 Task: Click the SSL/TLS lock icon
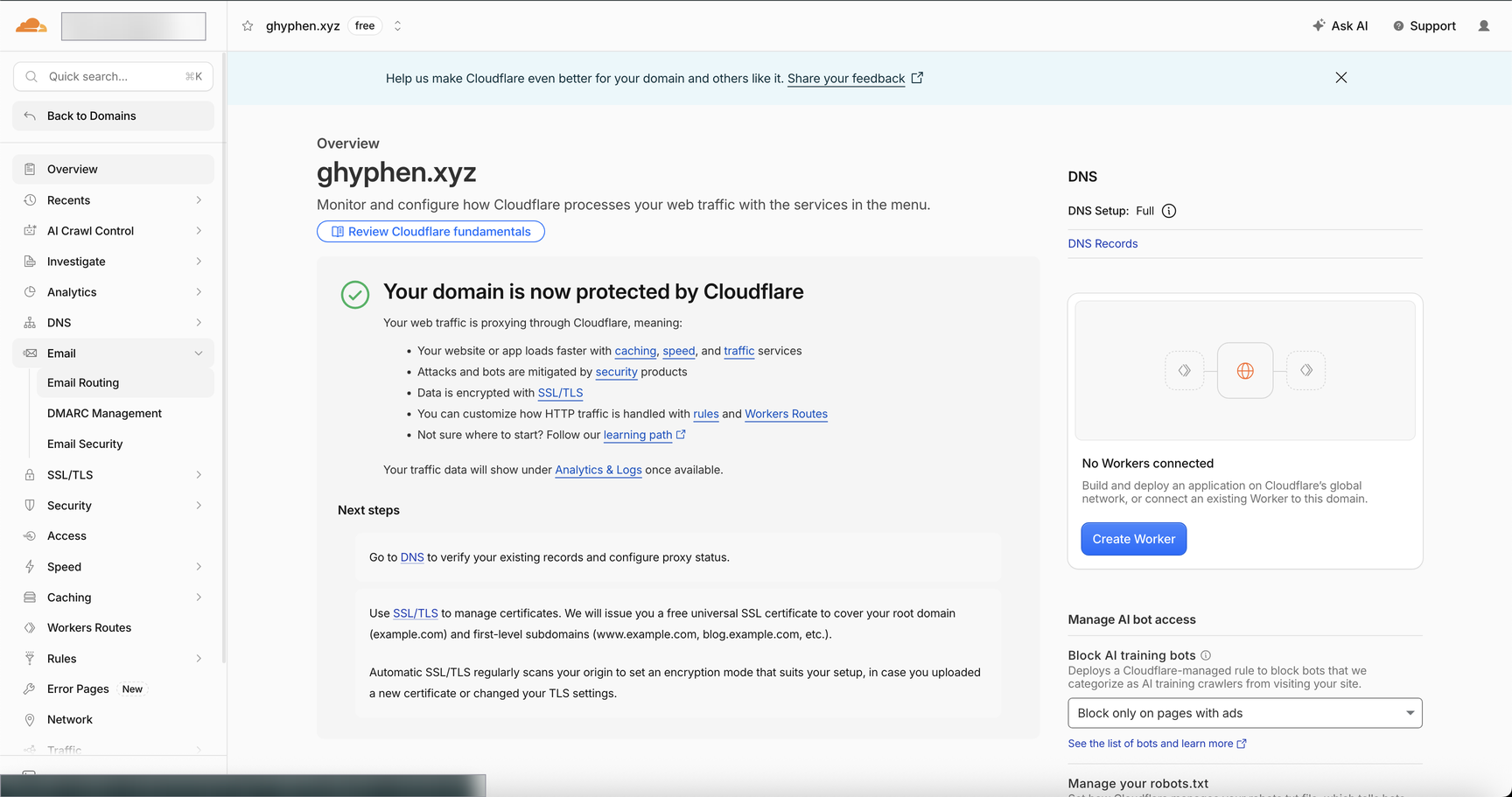coord(30,475)
